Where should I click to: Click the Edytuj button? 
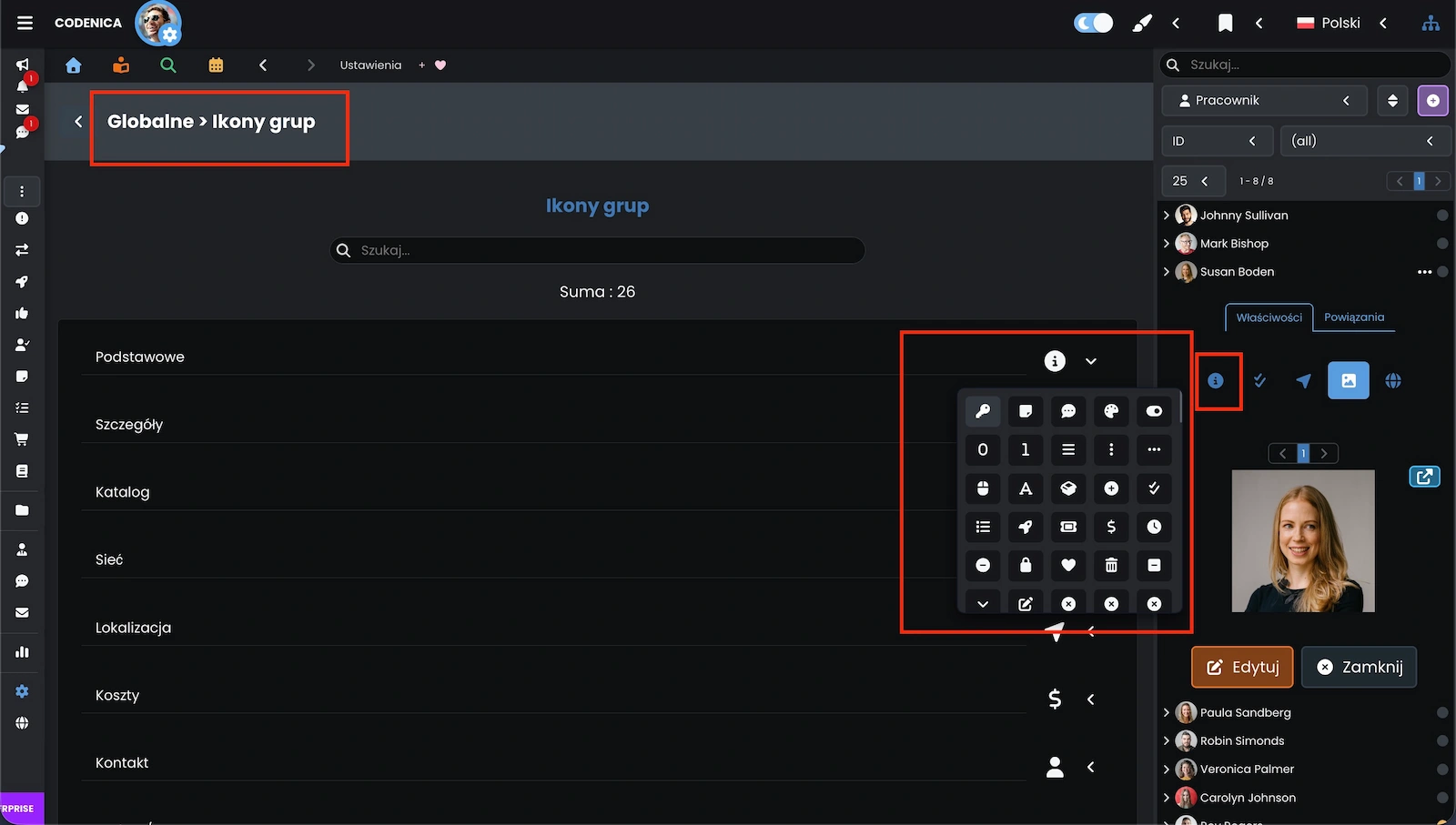click(1241, 667)
